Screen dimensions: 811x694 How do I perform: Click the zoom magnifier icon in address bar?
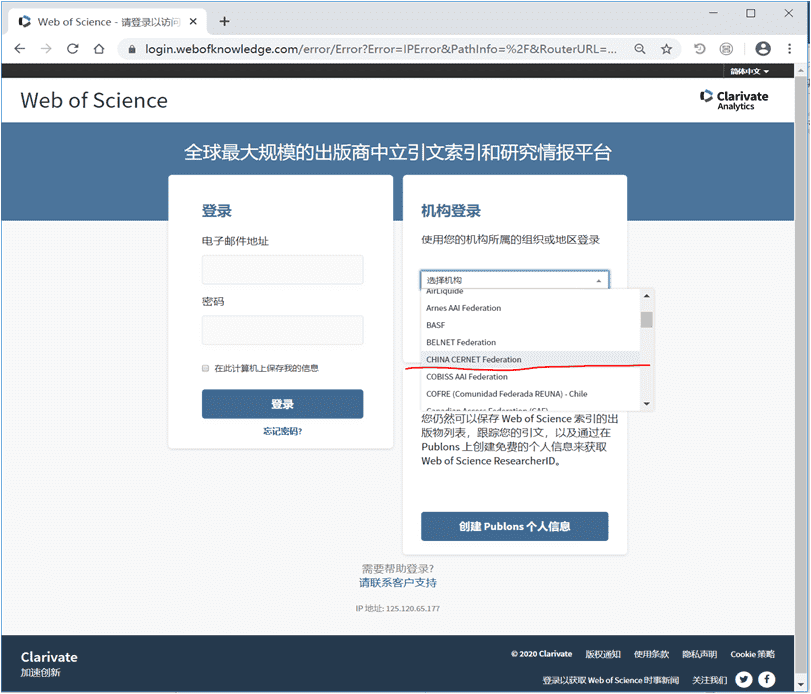pos(640,48)
